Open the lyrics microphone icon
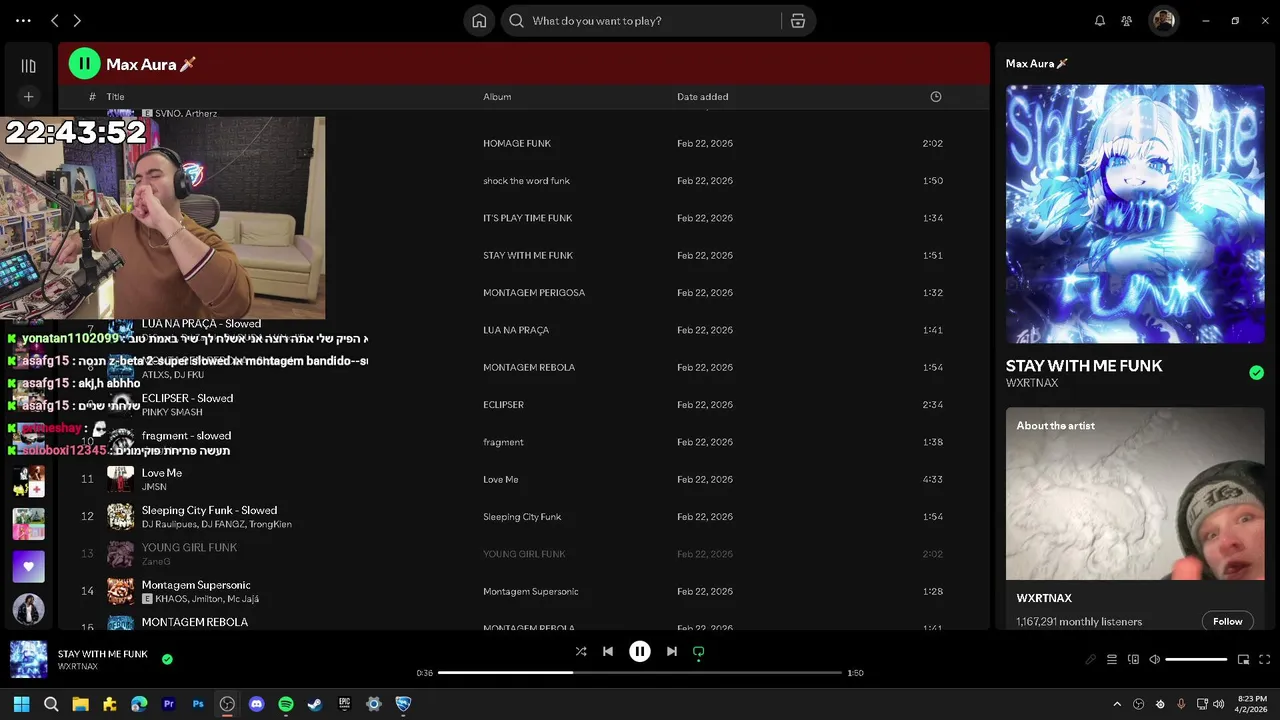Viewport: 1280px width, 720px height. tap(1091, 660)
